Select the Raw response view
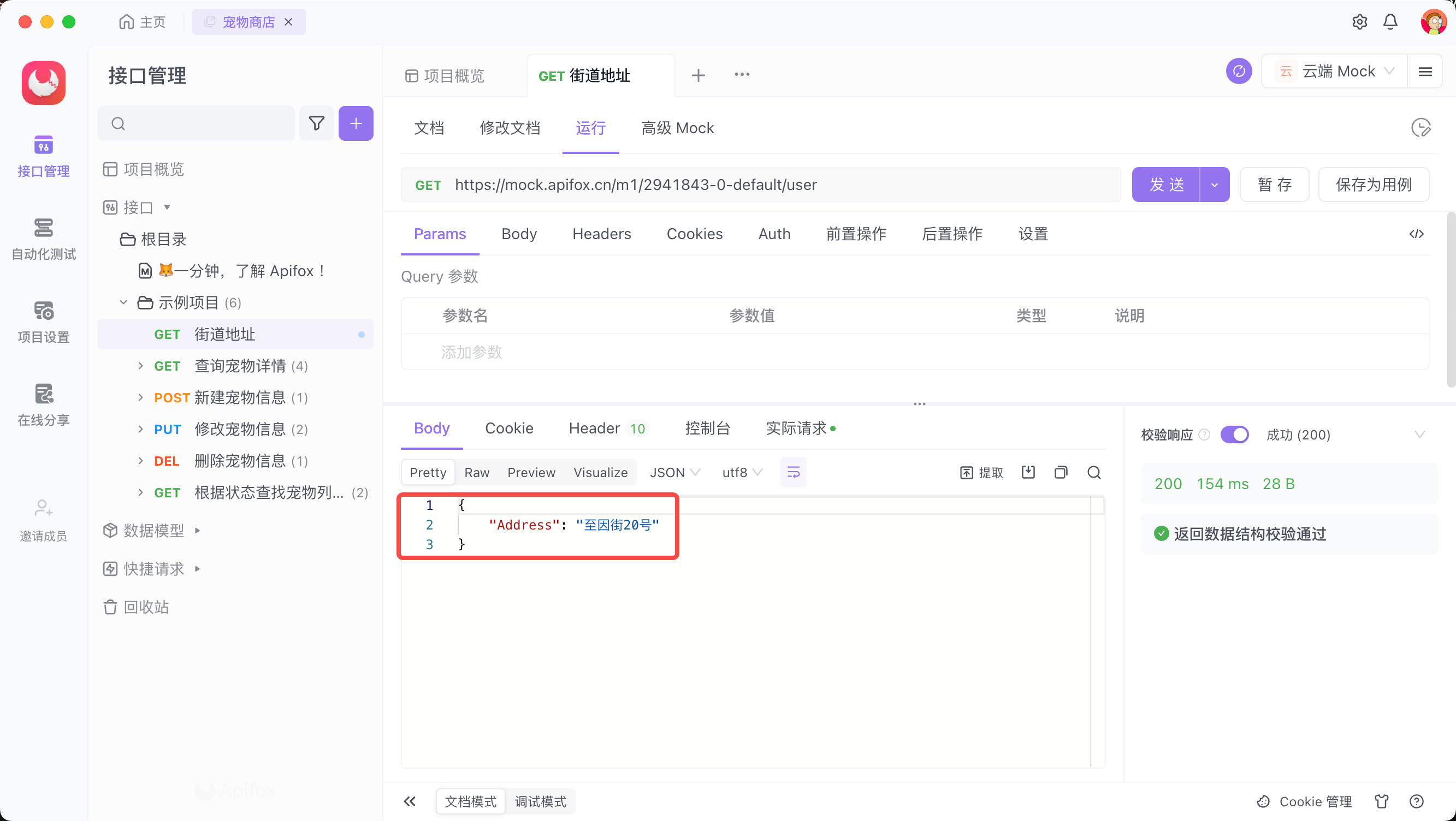 point(476,472)
